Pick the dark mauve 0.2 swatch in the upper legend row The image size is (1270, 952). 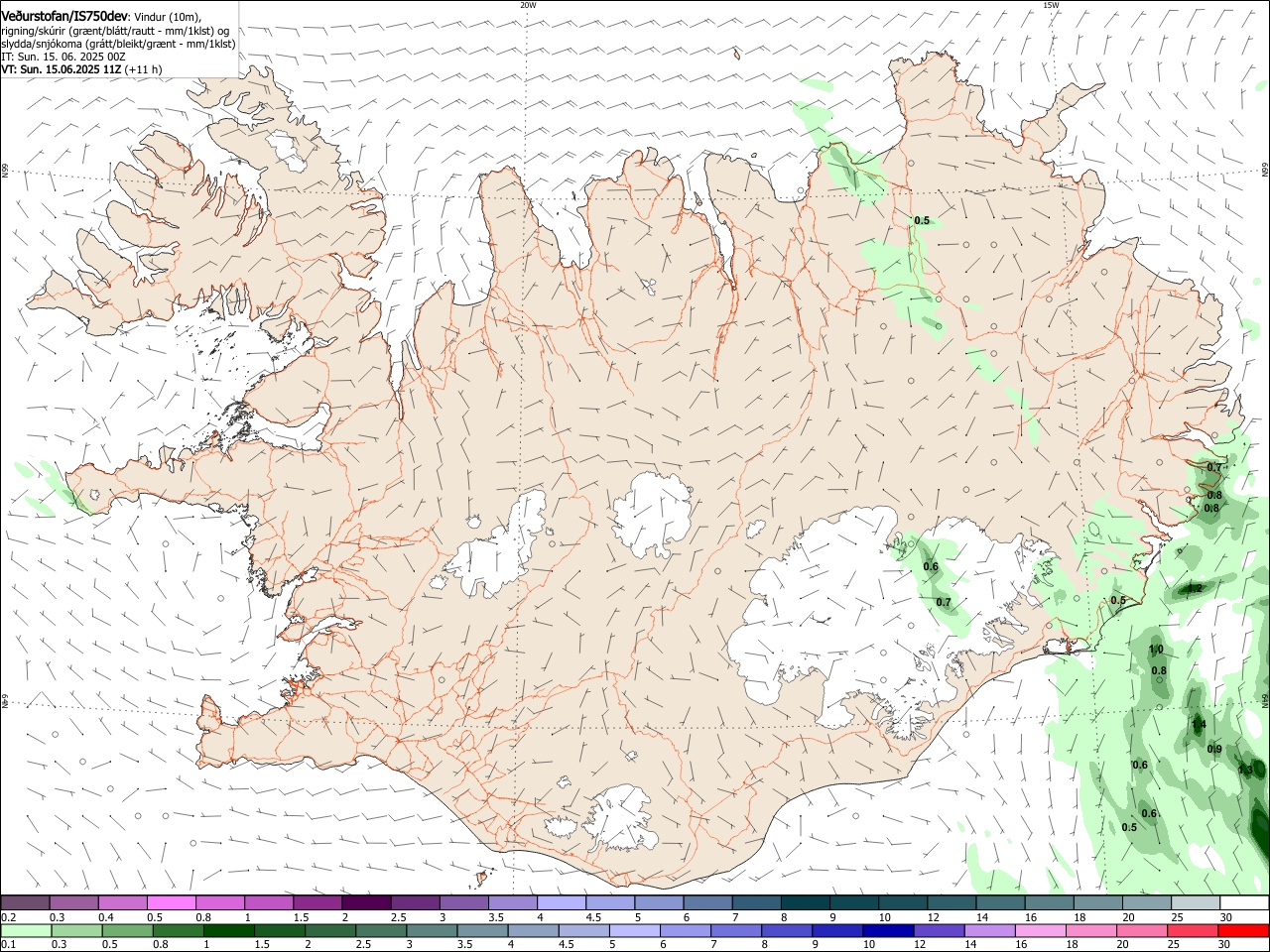click(x=25, y=903)
